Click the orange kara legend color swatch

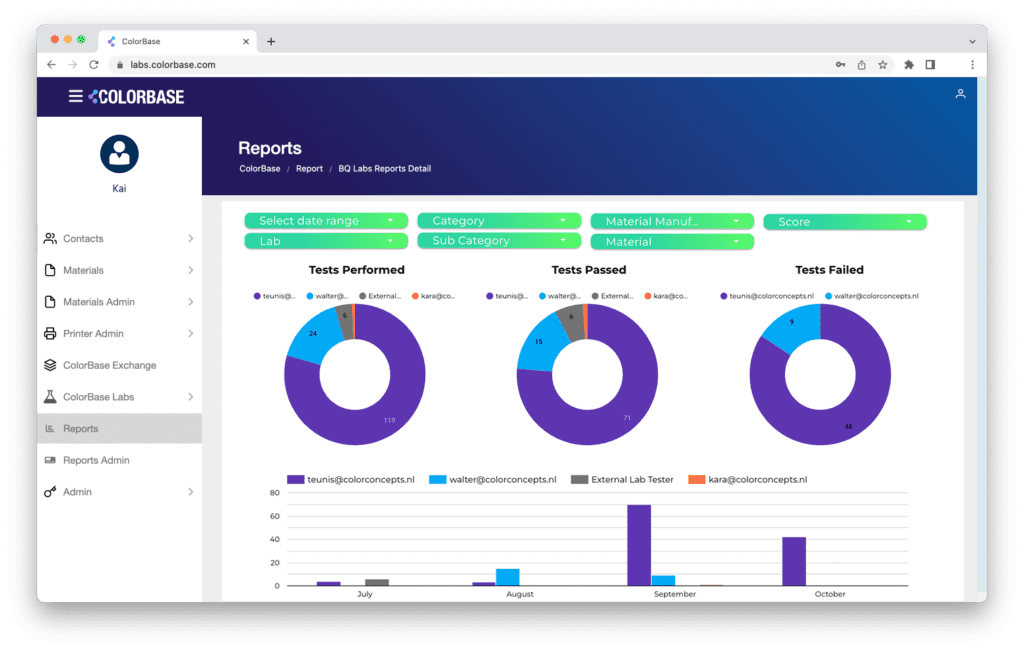coord(696,479)
